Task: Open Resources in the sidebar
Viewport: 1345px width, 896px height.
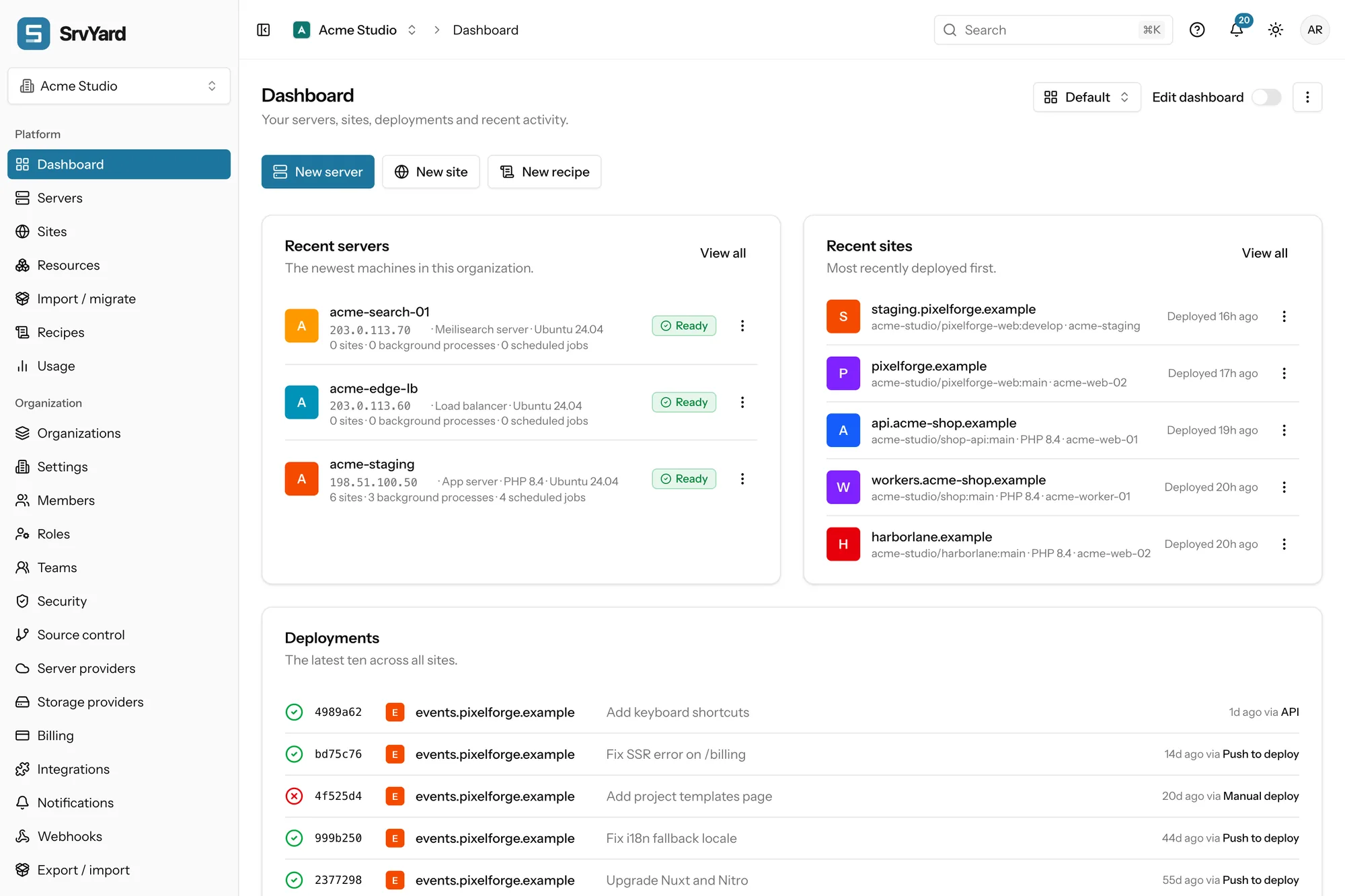Action: tap(119, 265)
